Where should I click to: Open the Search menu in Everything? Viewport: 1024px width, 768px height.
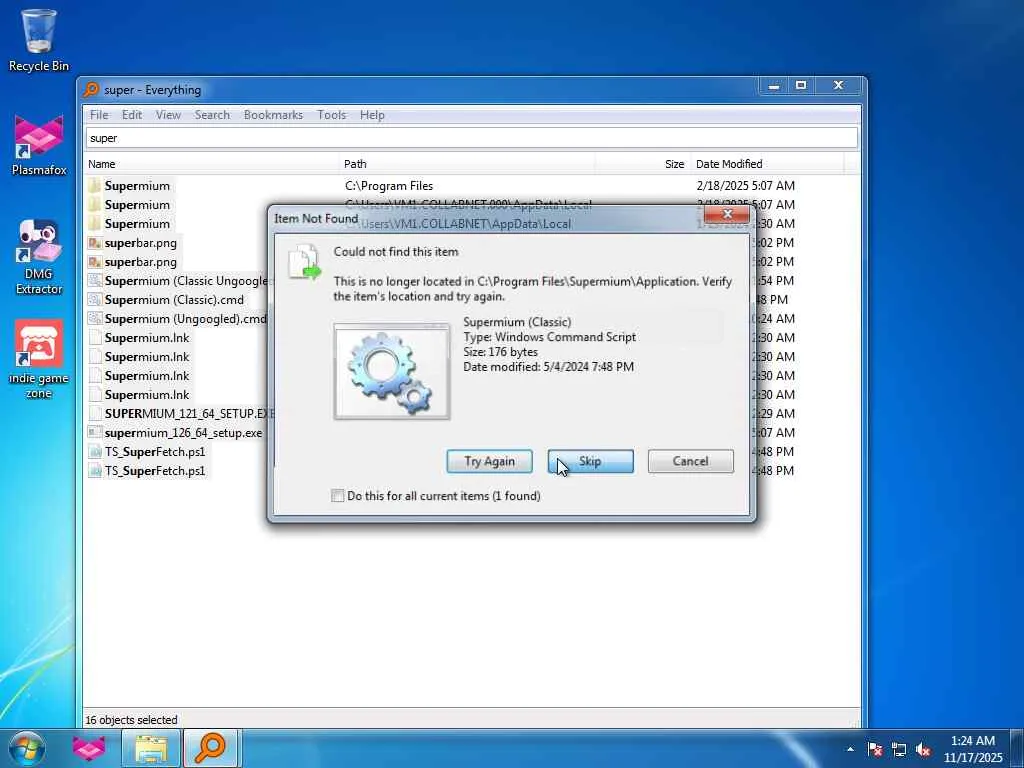(212, 115)
